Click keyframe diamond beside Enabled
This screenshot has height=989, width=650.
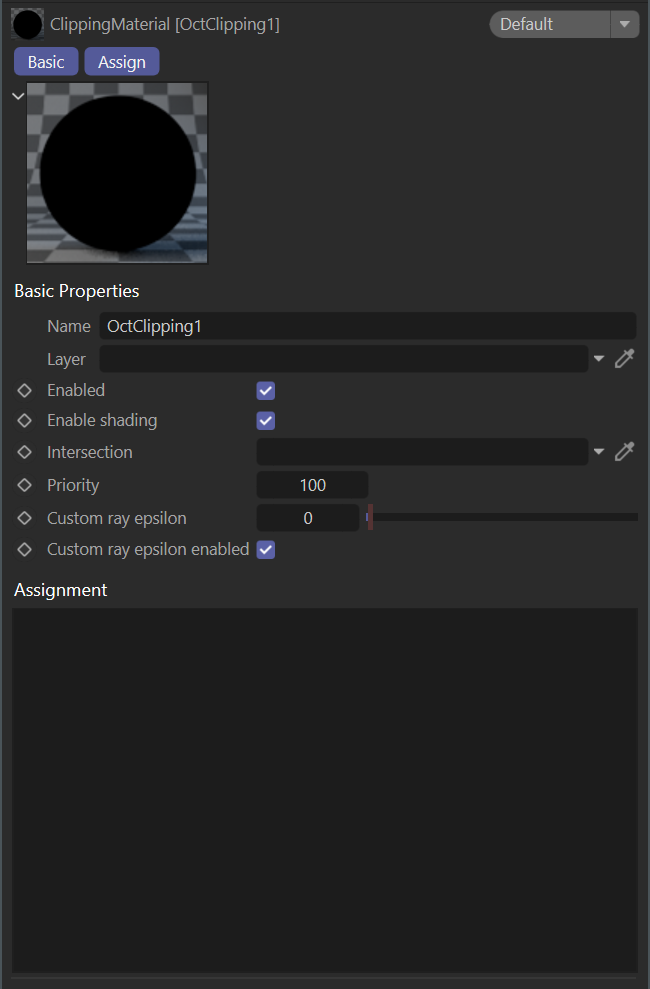coord(25,391)
